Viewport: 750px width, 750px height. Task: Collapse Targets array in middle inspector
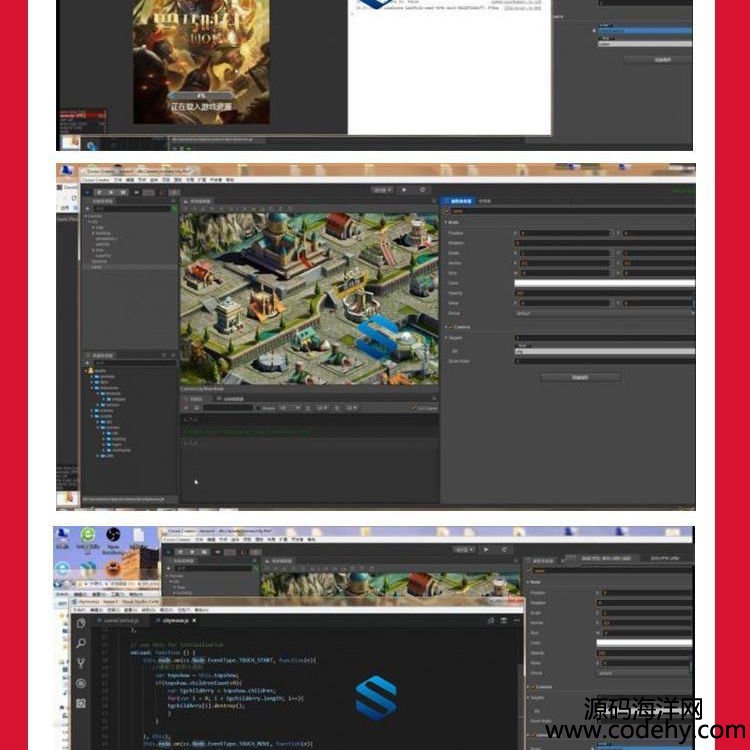(446, 338)
